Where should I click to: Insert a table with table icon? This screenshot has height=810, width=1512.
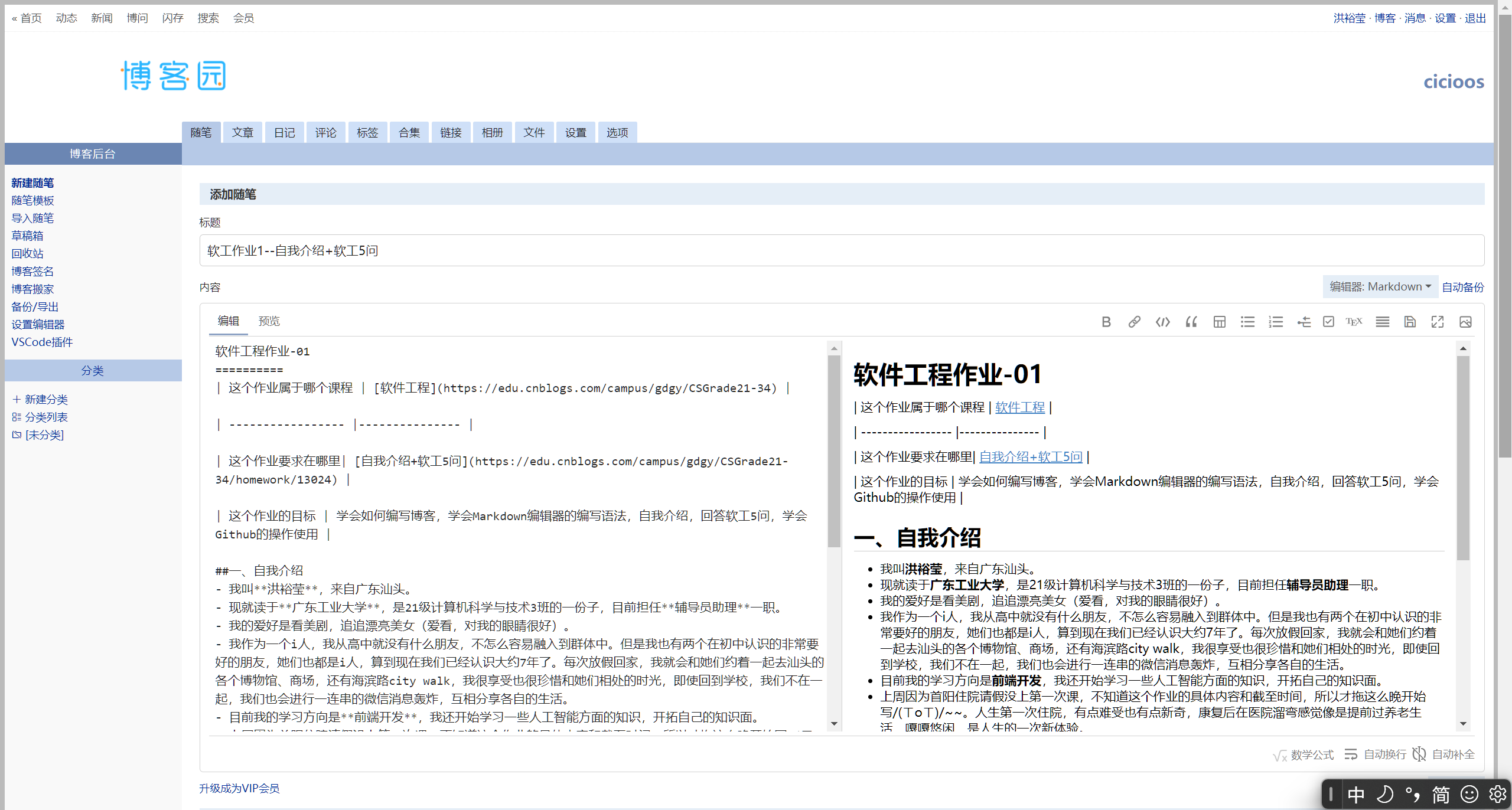(1219, 322)
